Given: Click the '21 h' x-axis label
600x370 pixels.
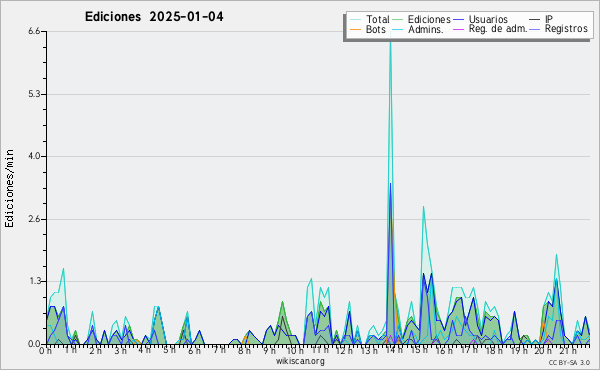Looking at the screenshot, I should (x=567, y=350).
